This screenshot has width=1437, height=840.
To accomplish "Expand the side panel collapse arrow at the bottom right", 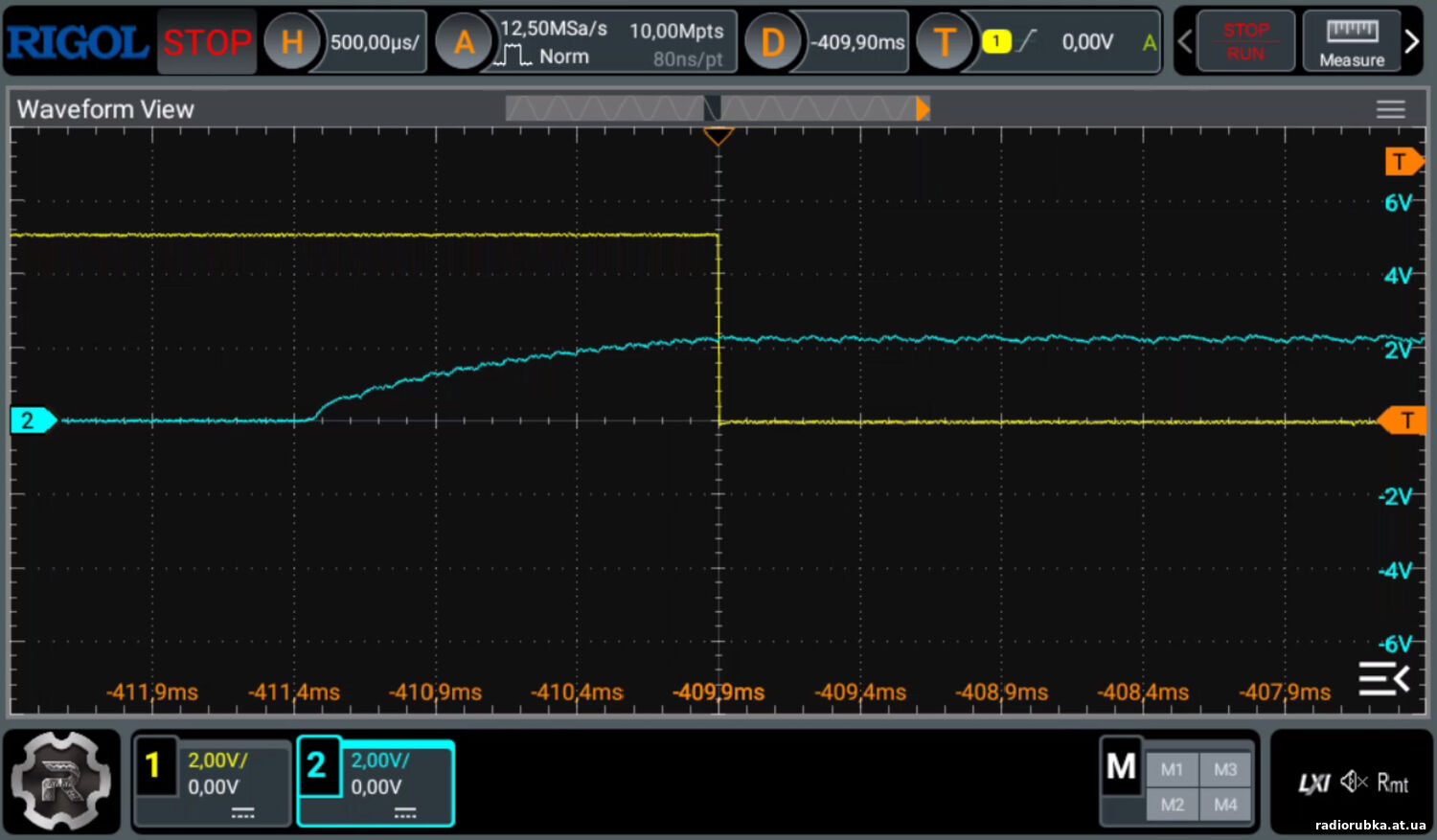I will [1384, 679].
